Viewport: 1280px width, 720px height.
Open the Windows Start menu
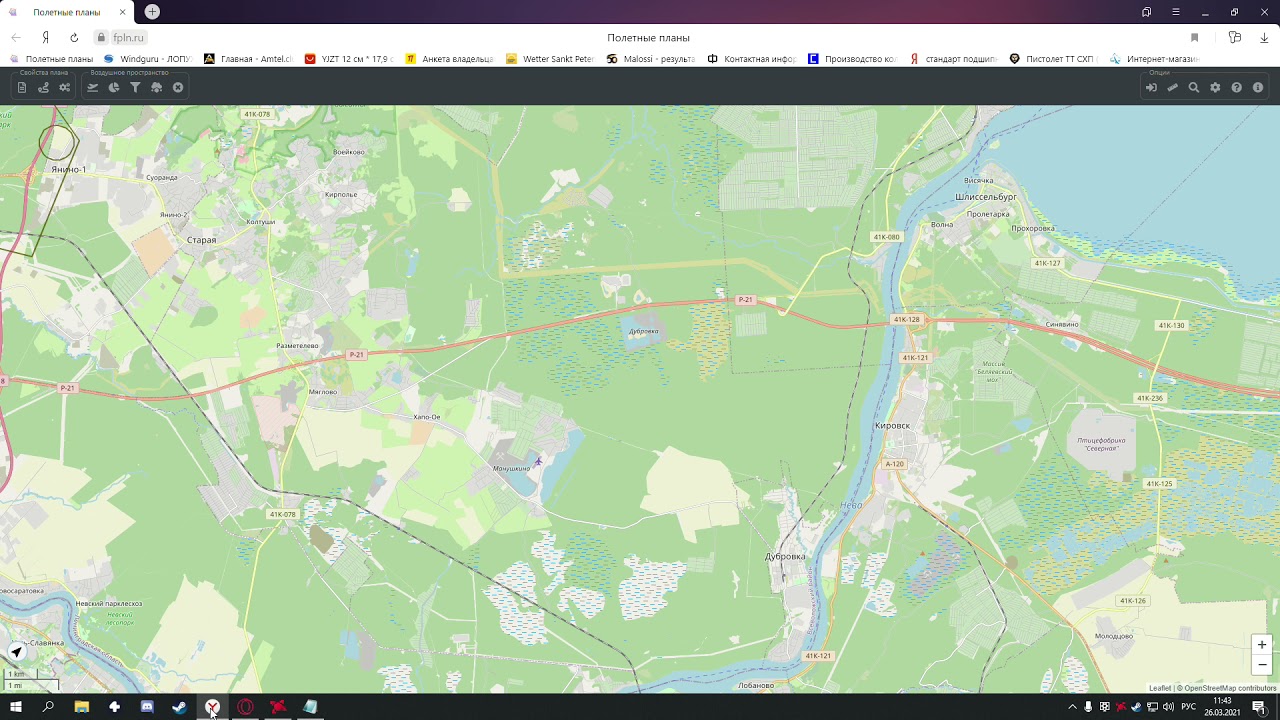(16, 707)
